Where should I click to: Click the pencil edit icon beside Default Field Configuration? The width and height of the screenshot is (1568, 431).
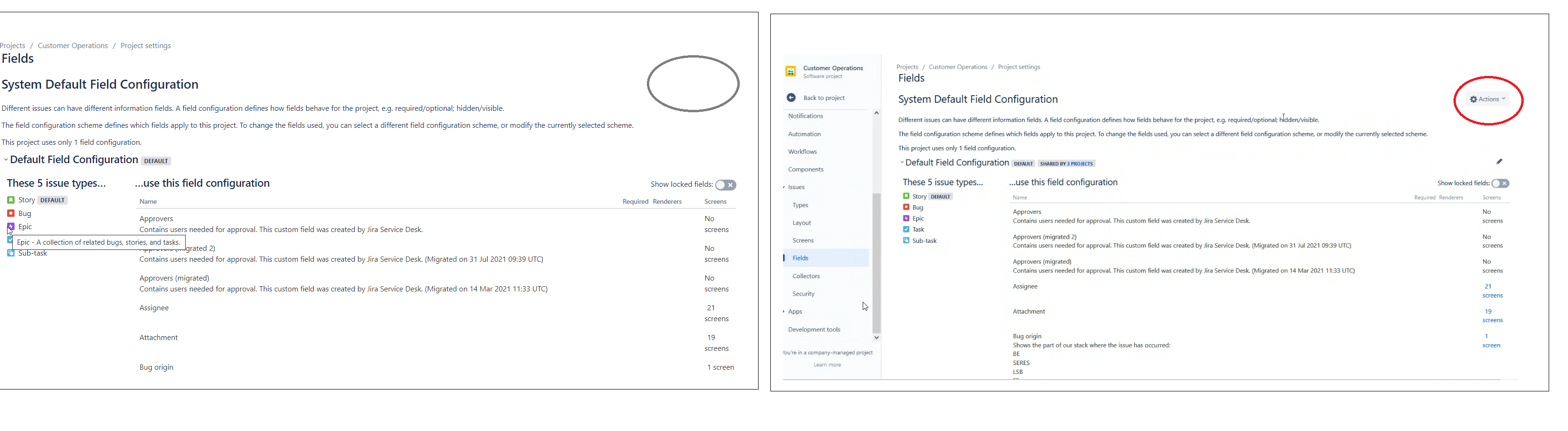pos(1499,162)
